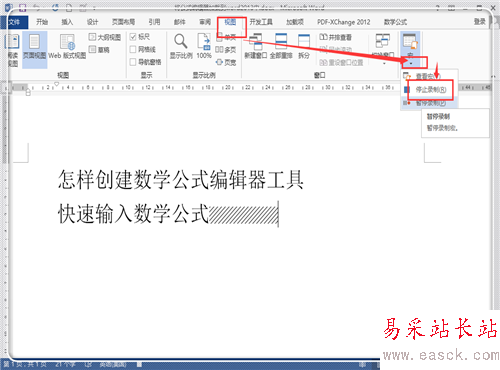Viewport: 500px width, 370px height.
Task: Open the File (文件) tab
Action: pos(14,22)
